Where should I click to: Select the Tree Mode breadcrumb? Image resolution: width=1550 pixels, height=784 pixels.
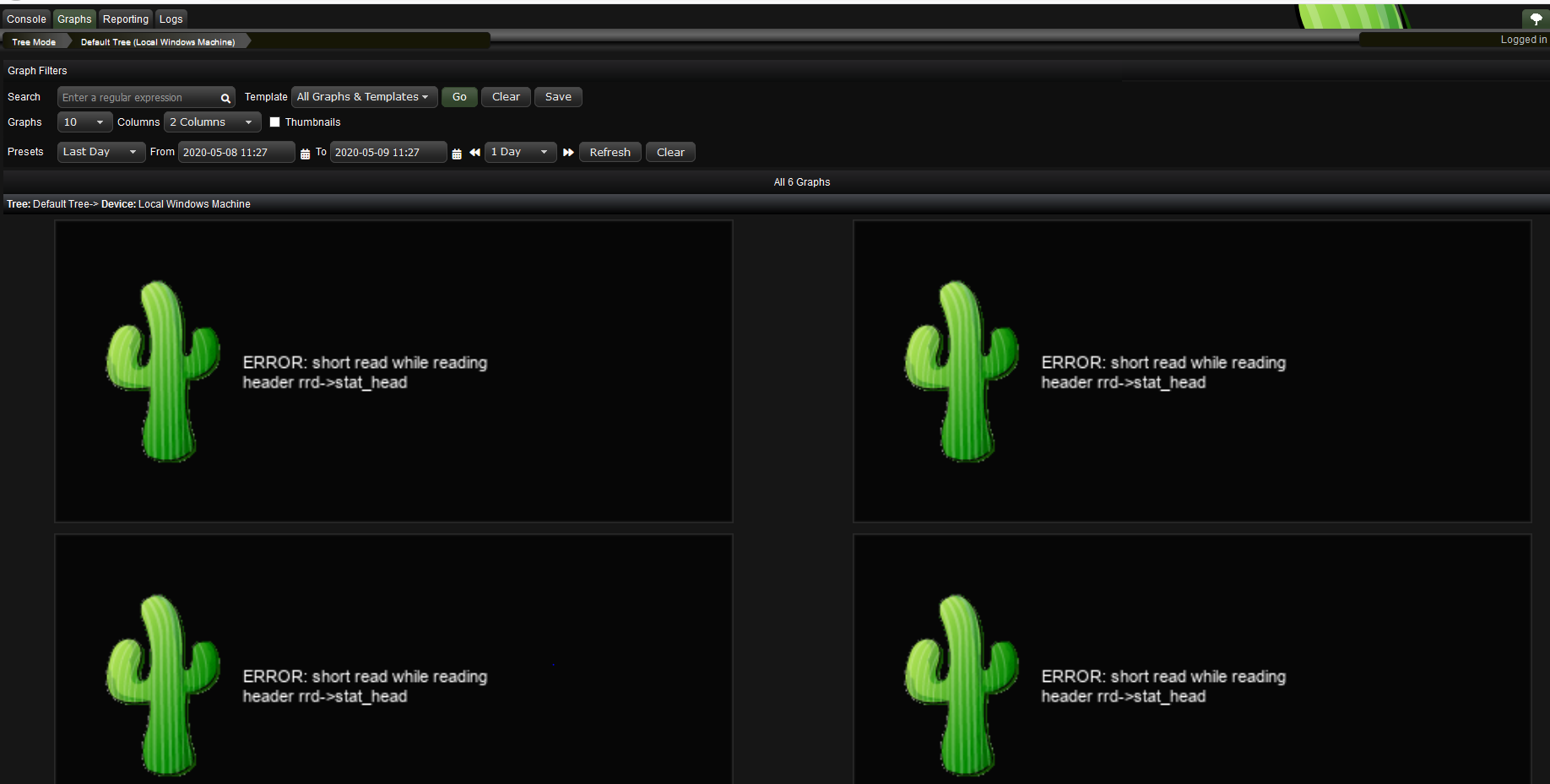[34, 41]
